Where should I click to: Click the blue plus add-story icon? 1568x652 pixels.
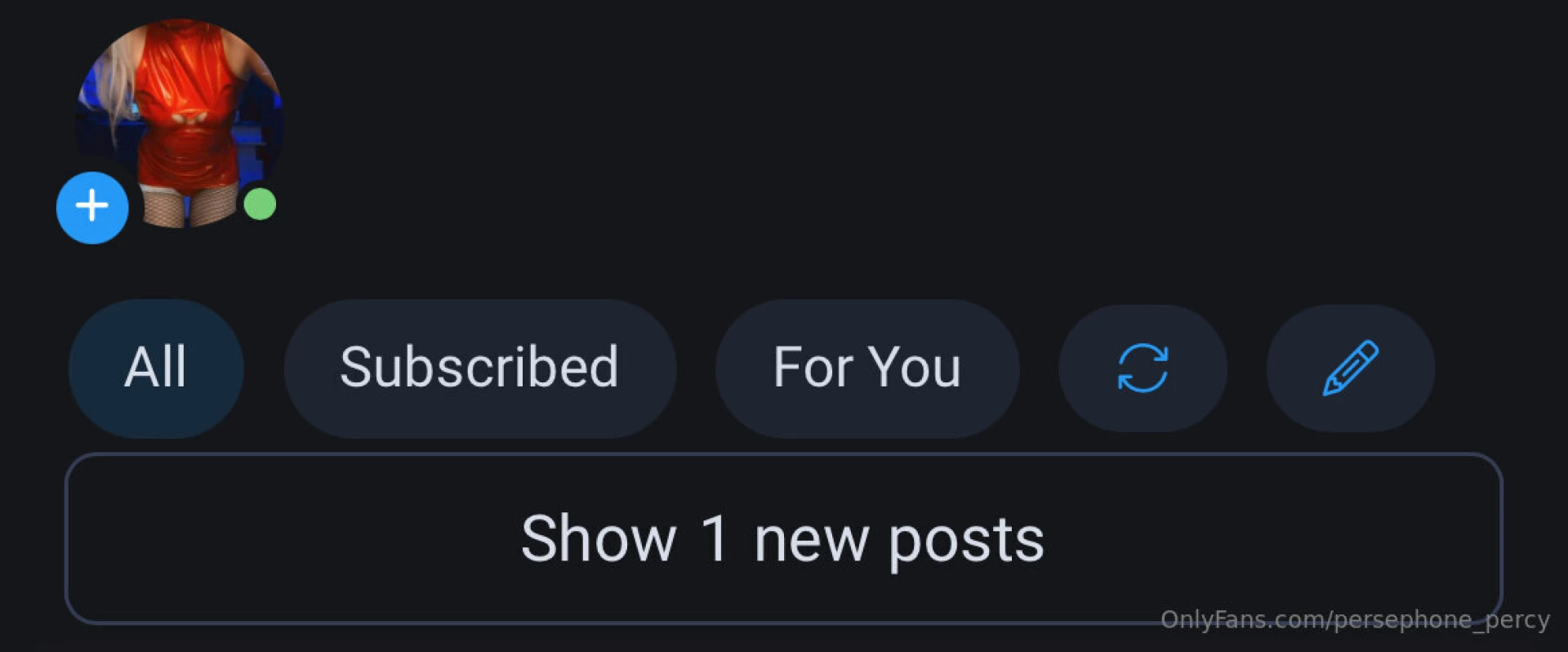pos(92,208)
